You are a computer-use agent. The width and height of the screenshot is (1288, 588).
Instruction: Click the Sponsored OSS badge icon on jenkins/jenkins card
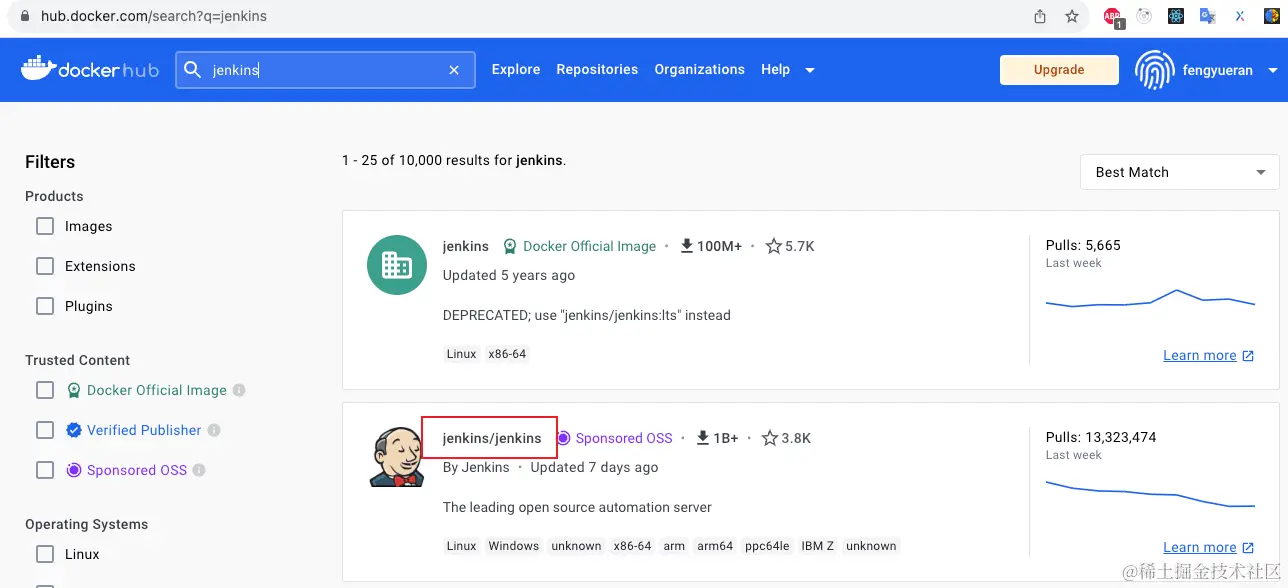click(564, 438)
